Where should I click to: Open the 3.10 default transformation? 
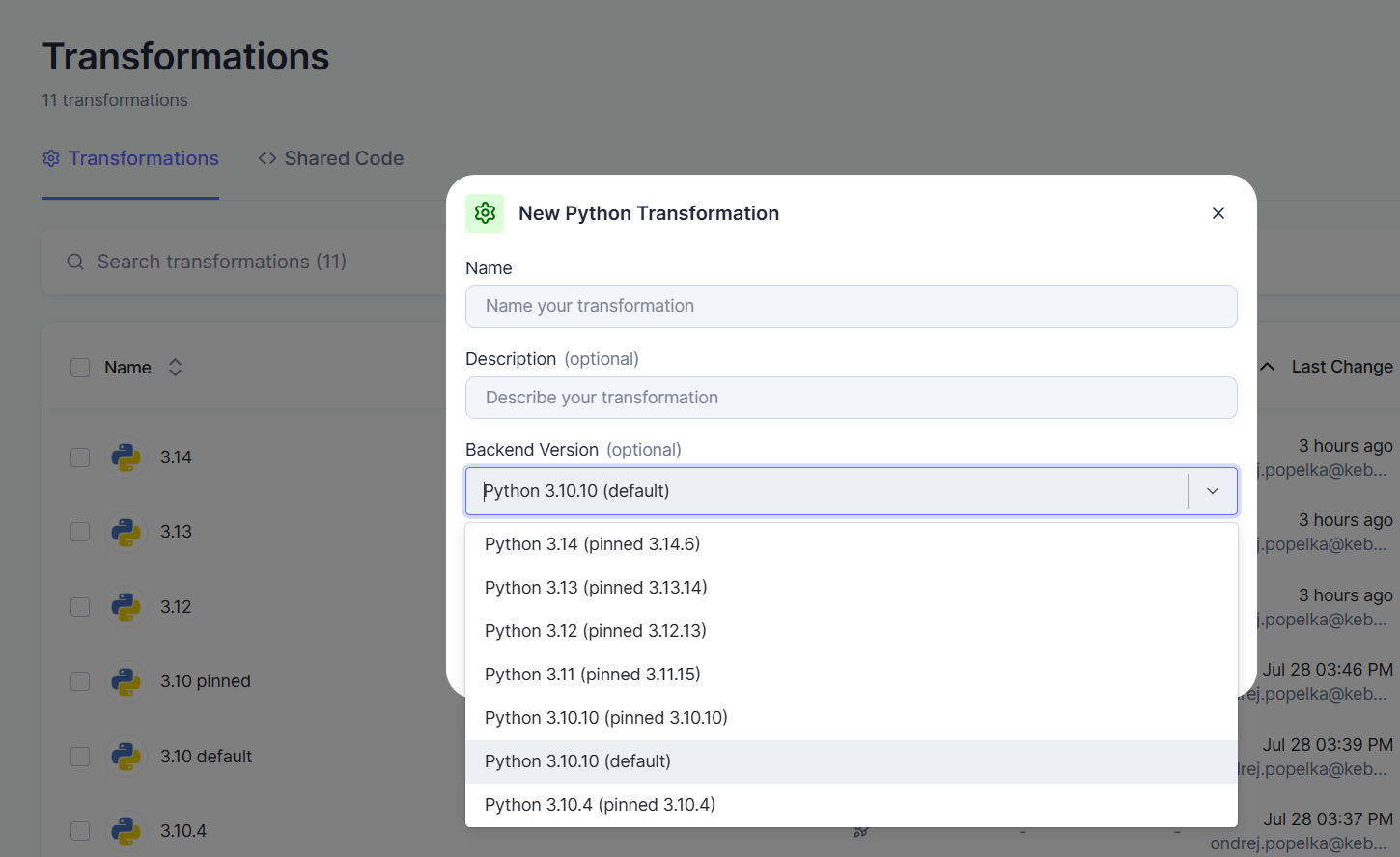coord(206,757)
